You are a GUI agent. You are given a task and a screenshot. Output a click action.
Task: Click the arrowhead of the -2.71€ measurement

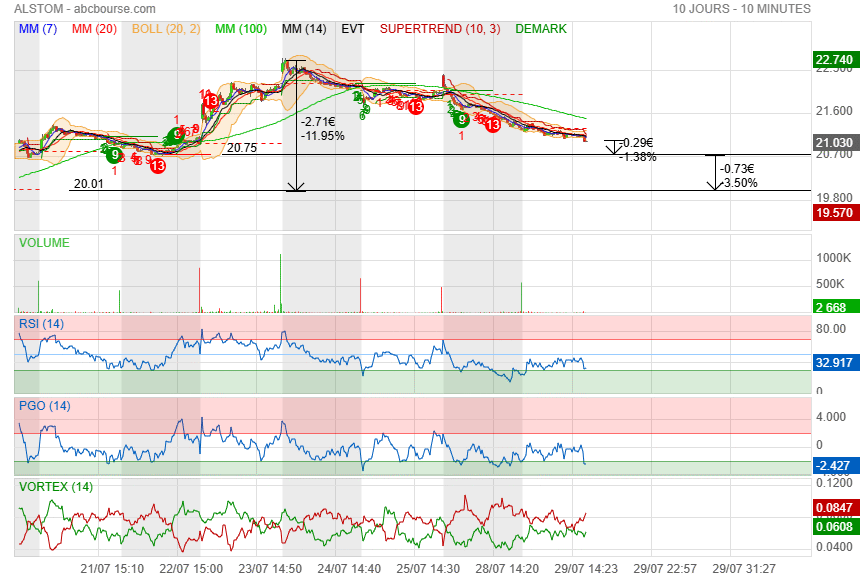295,186
